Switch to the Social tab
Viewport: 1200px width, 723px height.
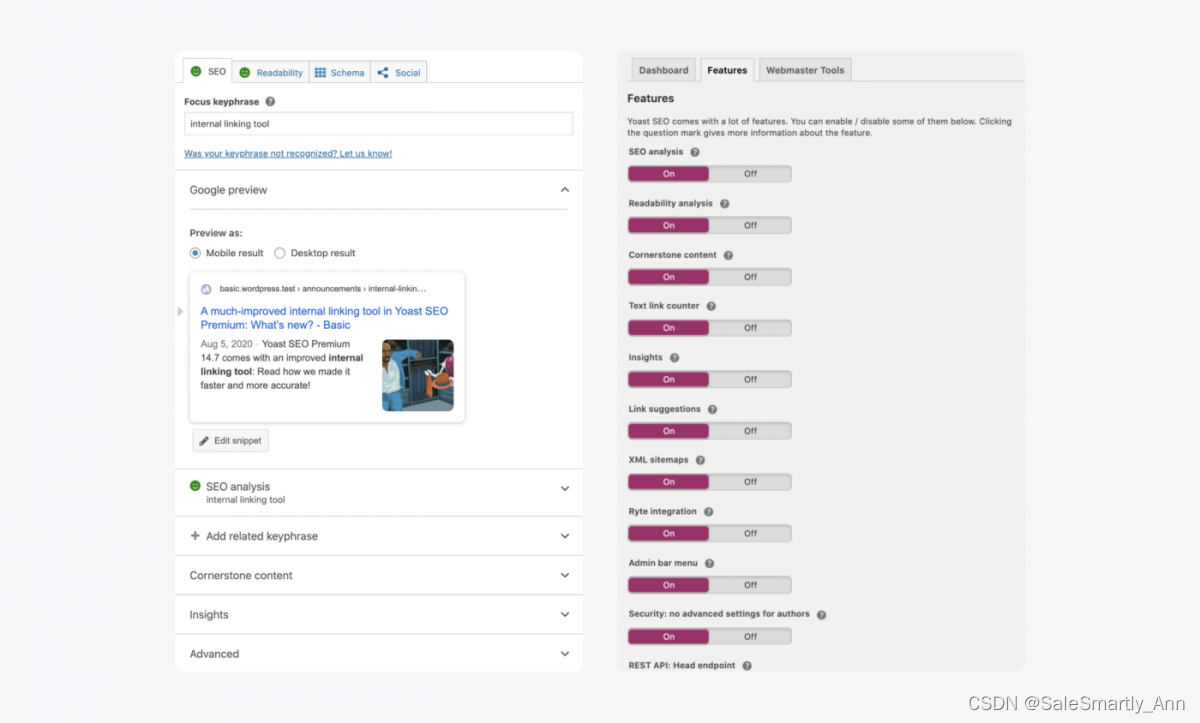(399, 72)
